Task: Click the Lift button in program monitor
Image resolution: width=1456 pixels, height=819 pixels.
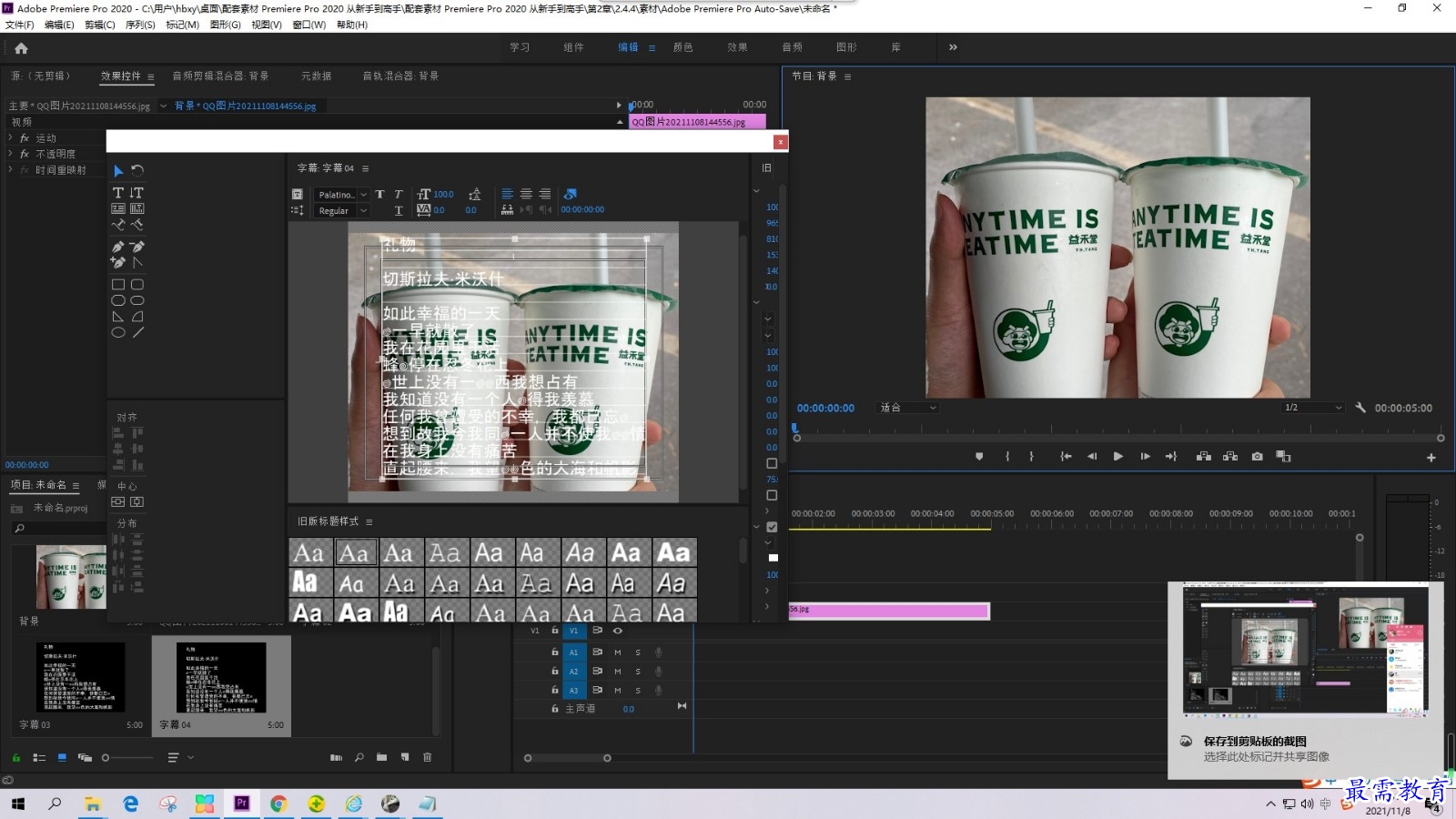Action: [1204, 457]
